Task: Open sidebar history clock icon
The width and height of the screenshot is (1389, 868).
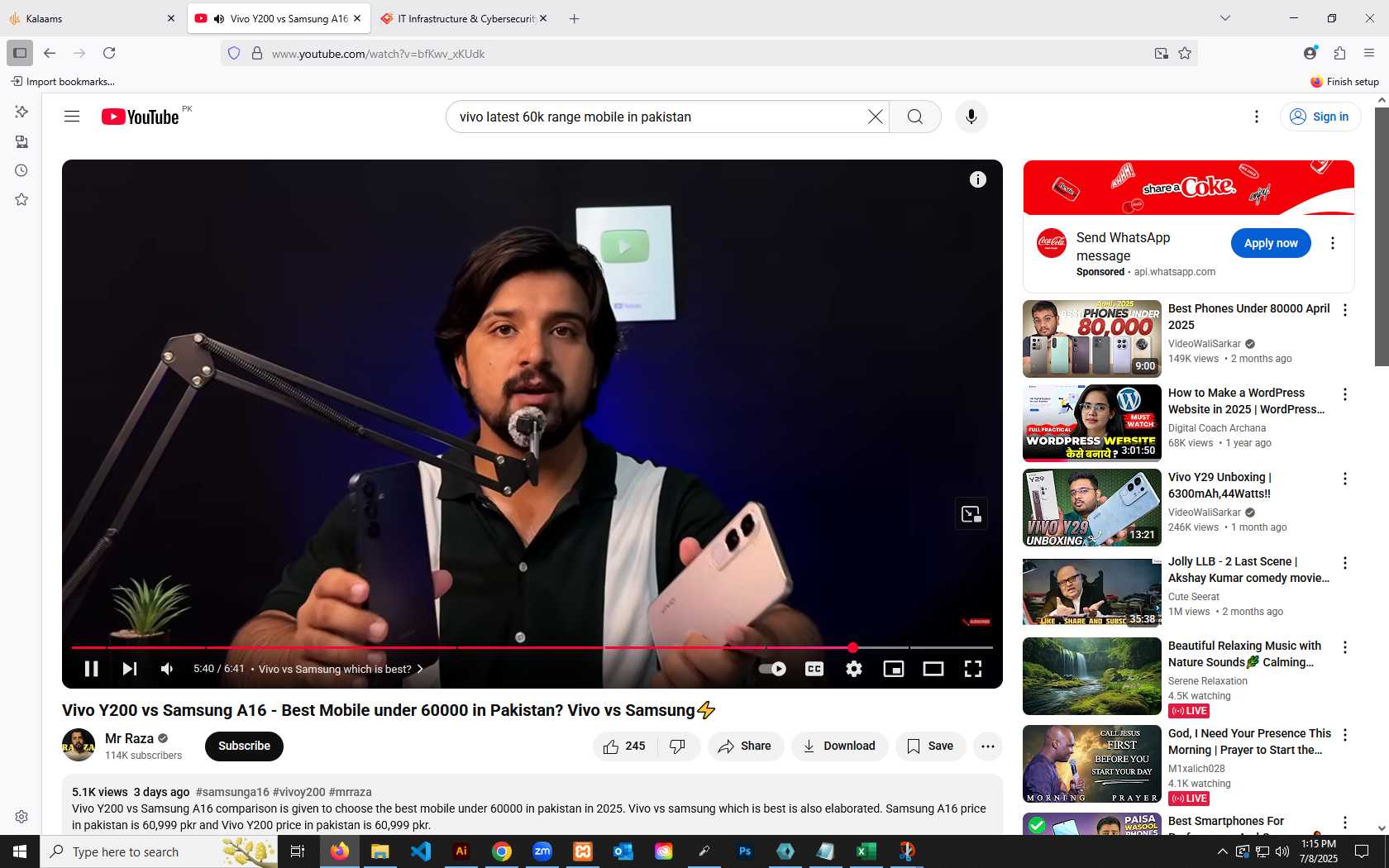Action: tap(21, 170)
